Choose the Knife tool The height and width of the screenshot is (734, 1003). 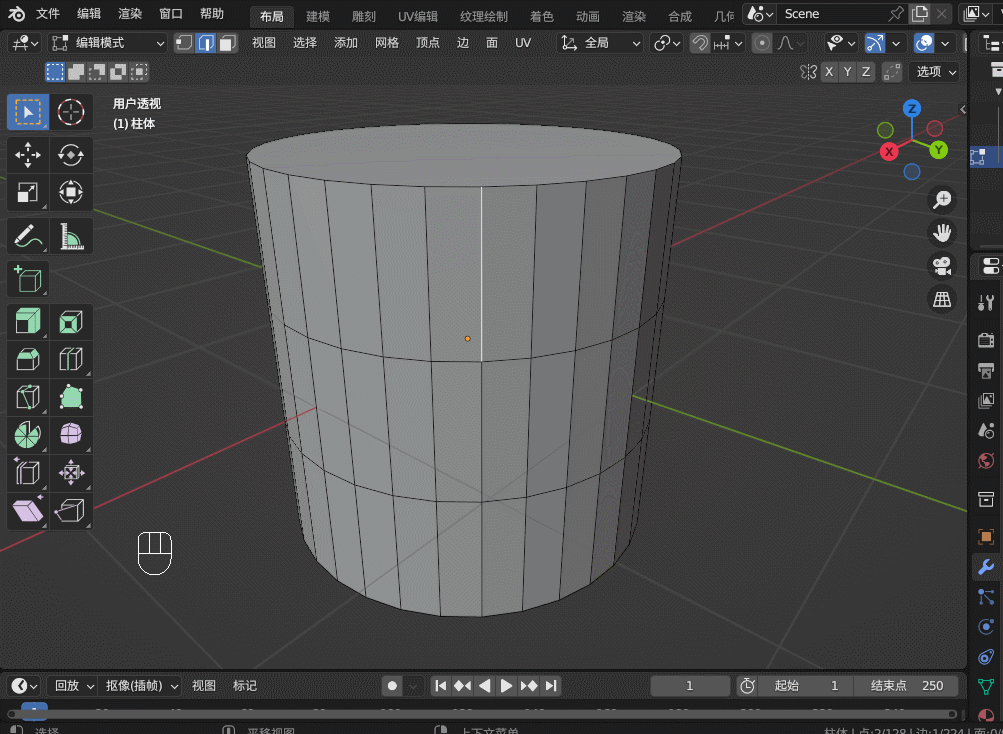28,398
